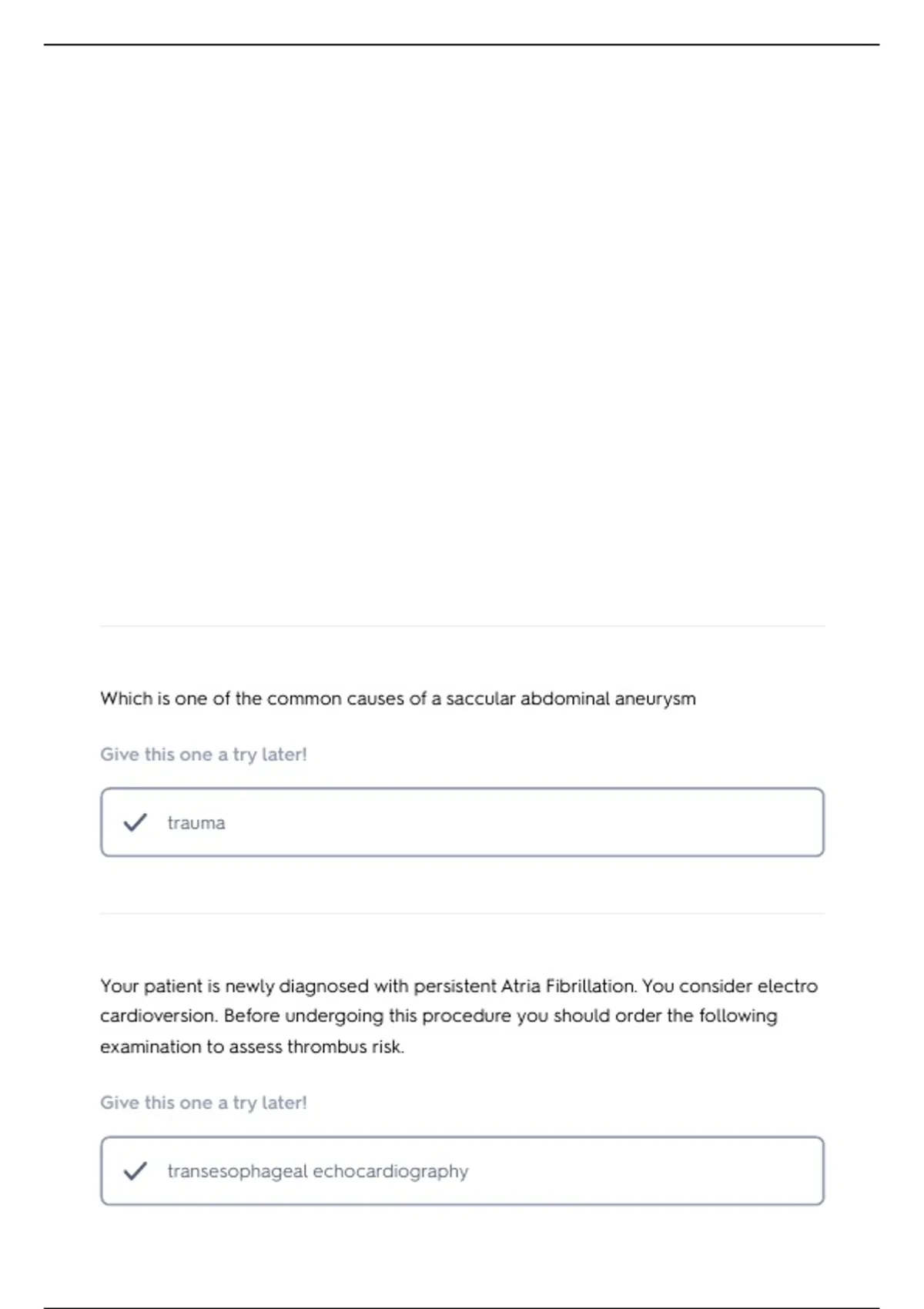Click the divider line above the aneurysm question
Screen dimensions: 924x1309
click(x=462, y=627)
